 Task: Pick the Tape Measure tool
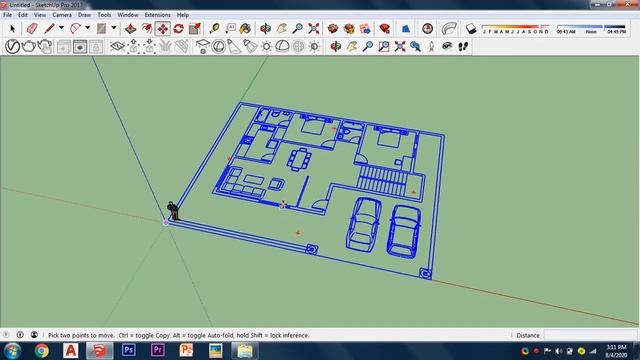pyautogui.click(x=214, y=29)
